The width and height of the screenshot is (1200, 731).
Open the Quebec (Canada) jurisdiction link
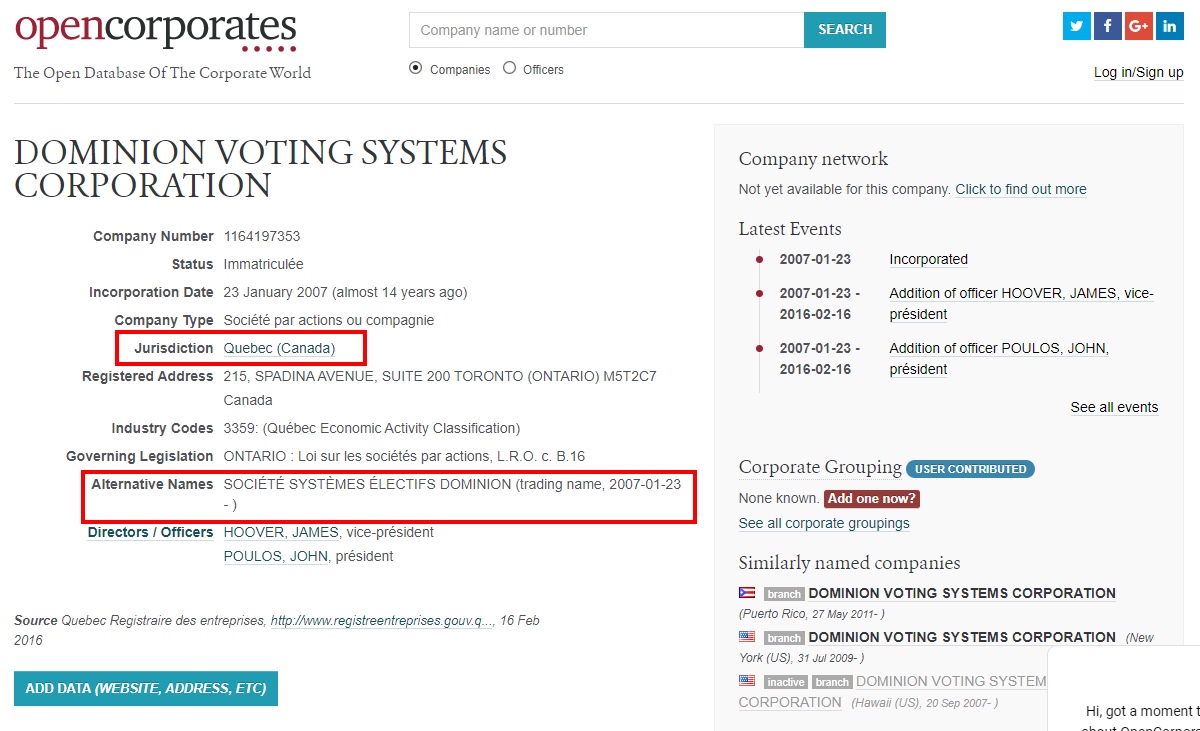coord(279,348)
